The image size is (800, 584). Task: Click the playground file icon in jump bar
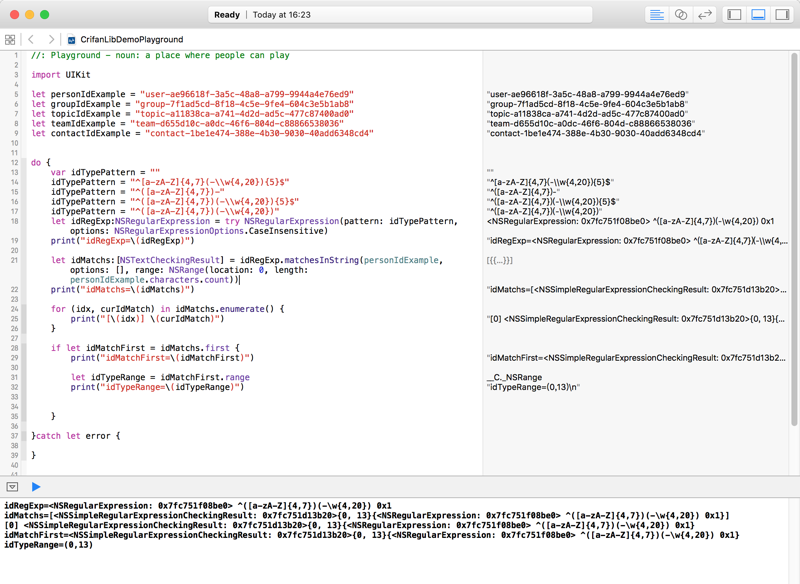coord(71,40)
